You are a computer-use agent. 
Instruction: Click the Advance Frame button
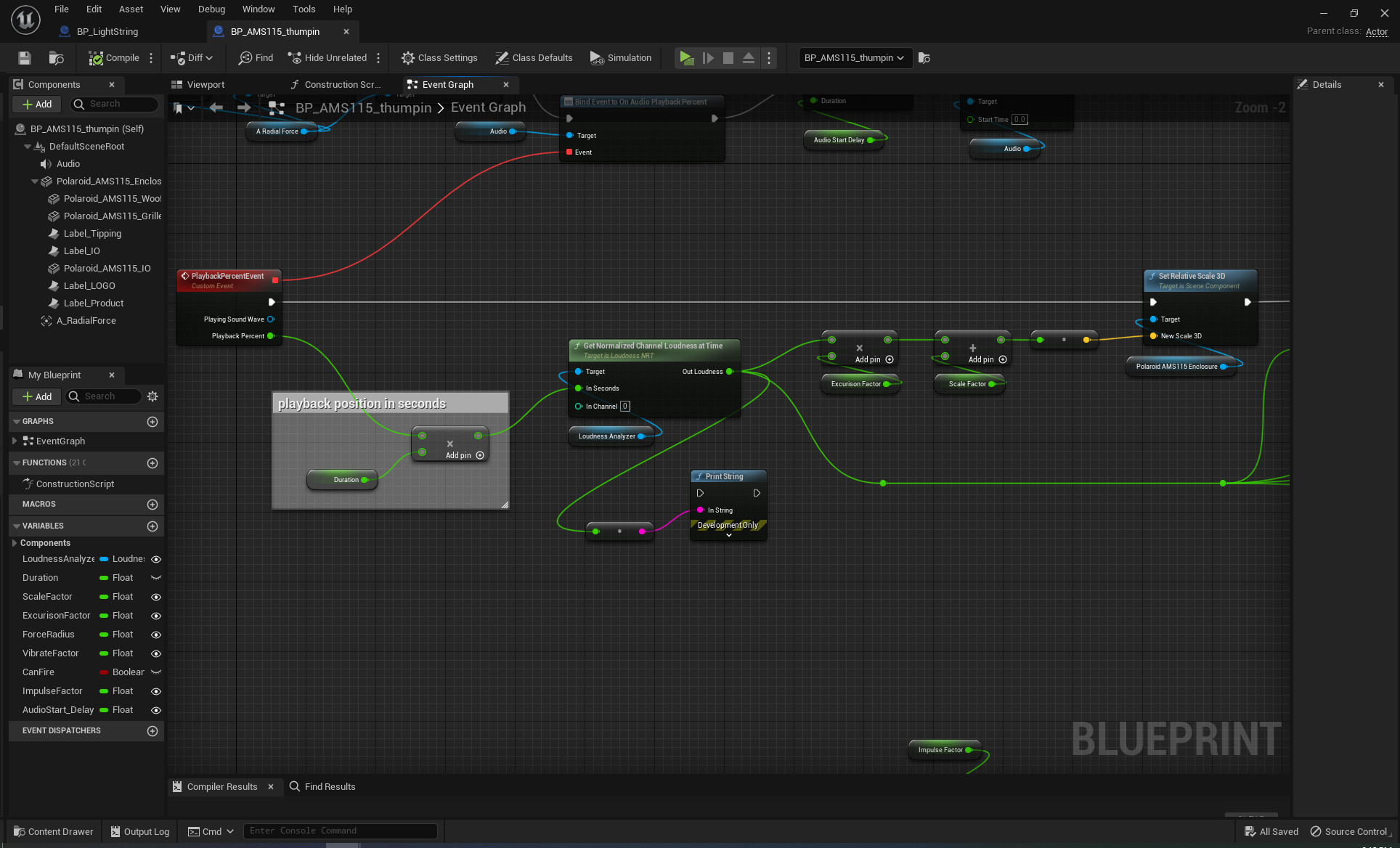708,58
